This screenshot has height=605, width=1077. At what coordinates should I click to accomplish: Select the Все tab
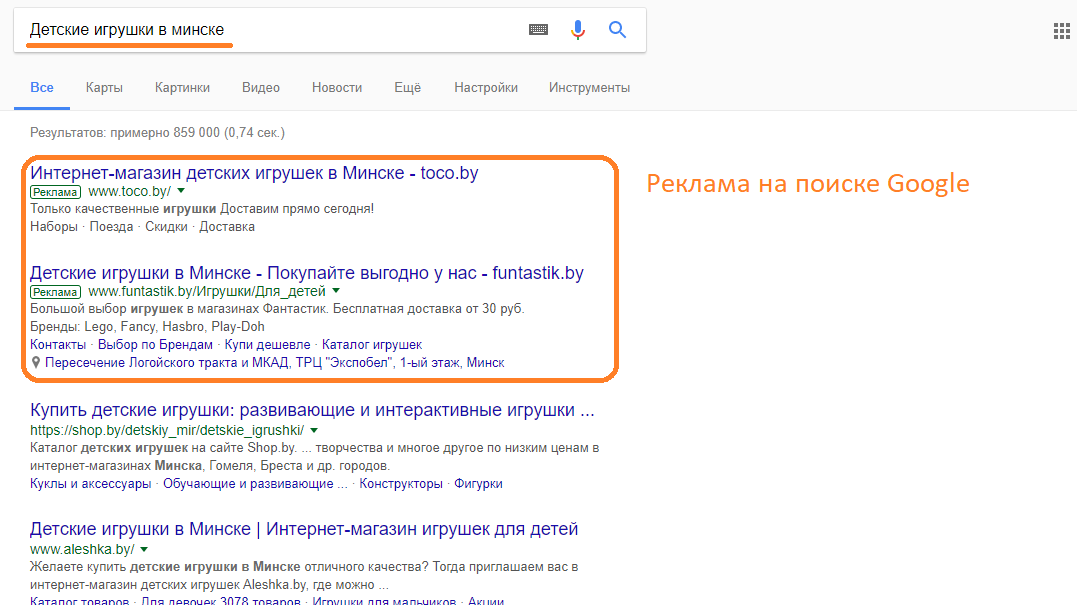tap(42, 87)
